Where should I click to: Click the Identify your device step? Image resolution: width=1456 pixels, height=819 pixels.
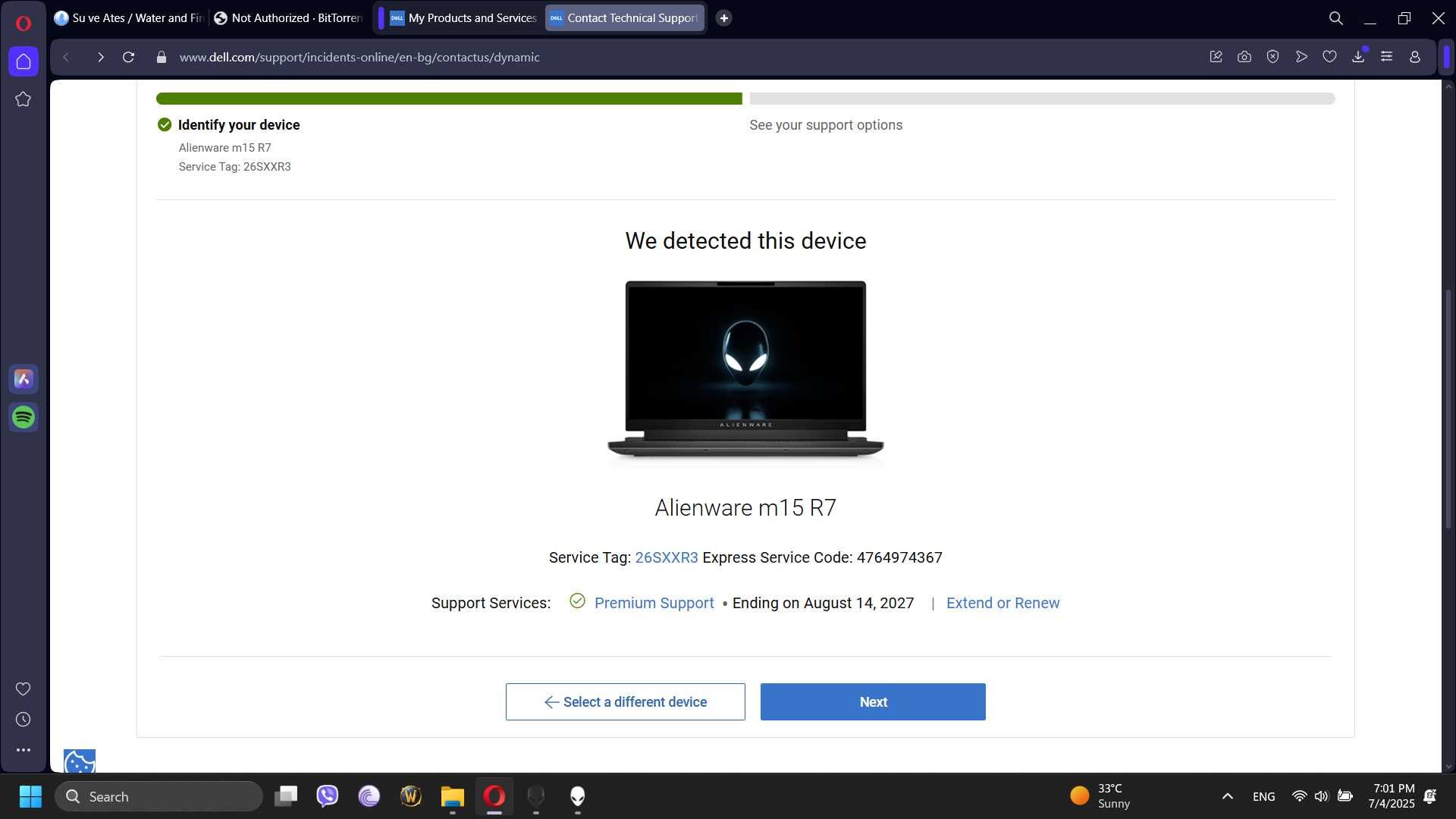coord(239,125)
